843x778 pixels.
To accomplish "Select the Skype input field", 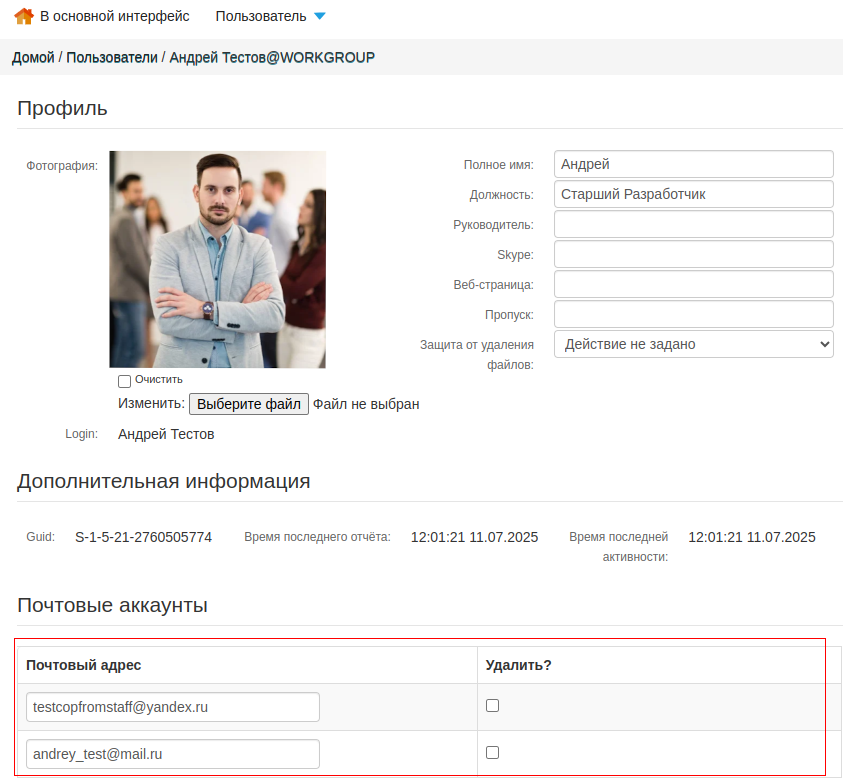I will (693, 254).
